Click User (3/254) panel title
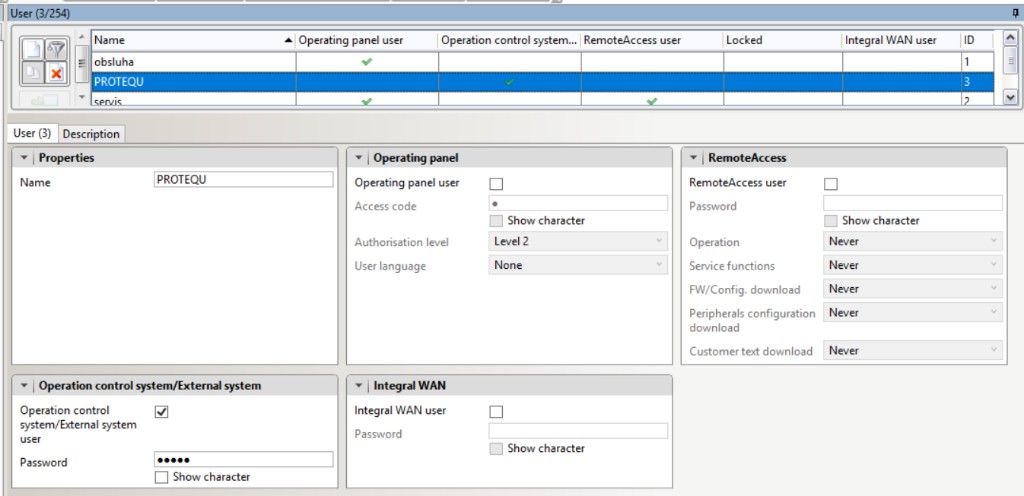Viewport: 1024px width, 496px height. pyautogui.click(x=40, y=13)
